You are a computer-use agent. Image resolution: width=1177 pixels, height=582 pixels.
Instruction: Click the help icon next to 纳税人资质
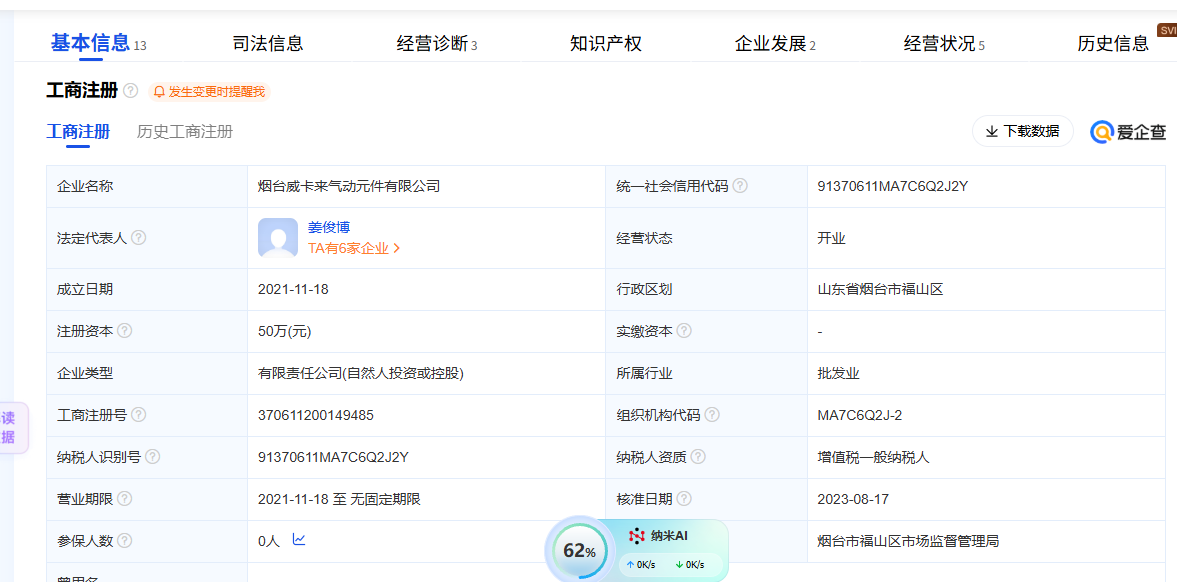click(698, 457)
